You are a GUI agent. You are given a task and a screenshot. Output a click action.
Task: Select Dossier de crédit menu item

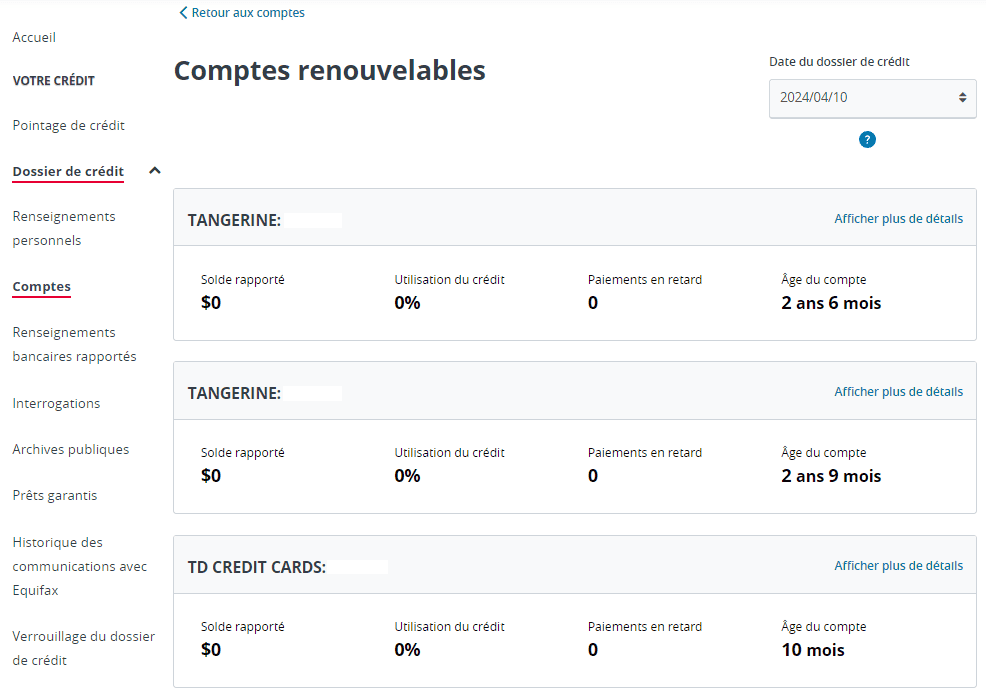(68, 171)
